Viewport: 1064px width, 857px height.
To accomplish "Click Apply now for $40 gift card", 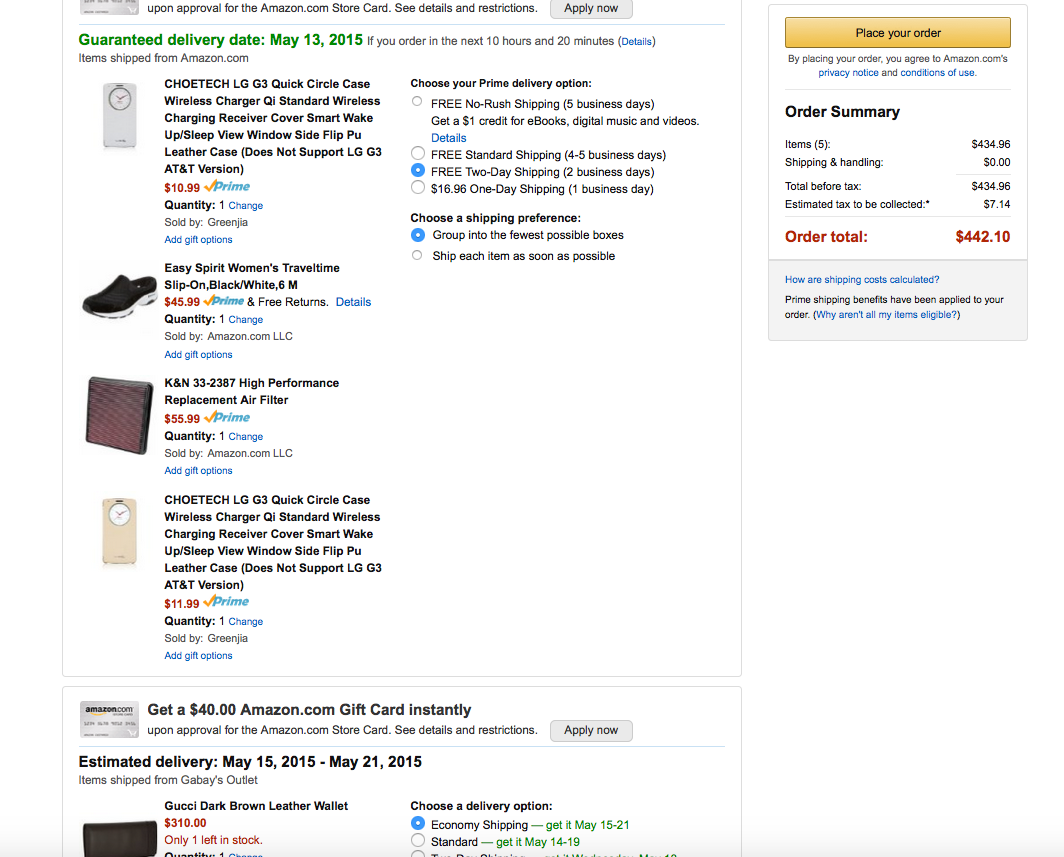I will [x=591, y=730].
